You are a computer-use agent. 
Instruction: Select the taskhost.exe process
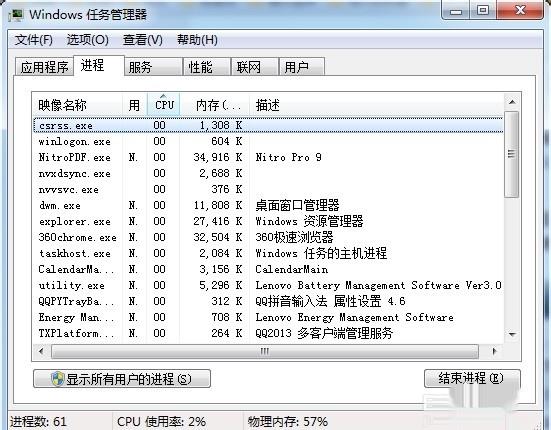(x=268, y=253)
